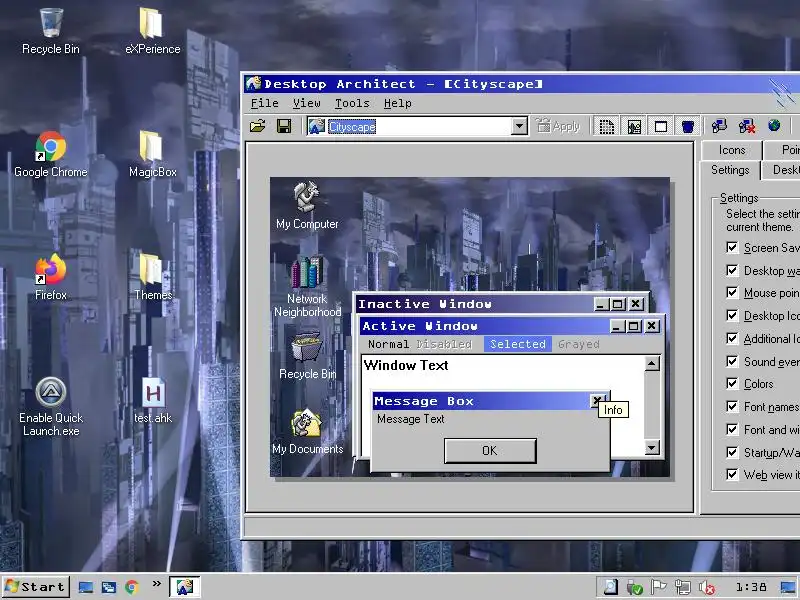Click the Selected menu item in preview
Viewport: 800px width, 600px height.
pyautogui.click(x=518, y=344)
